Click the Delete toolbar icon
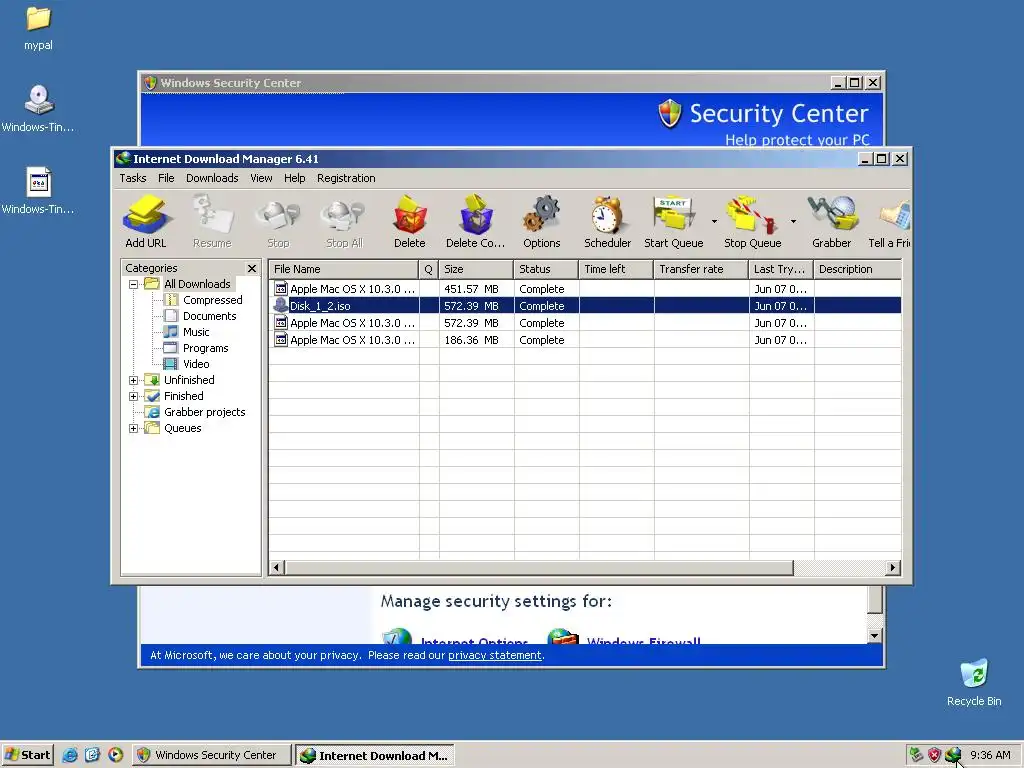The image size is (1024, 768). pos(409,221)
